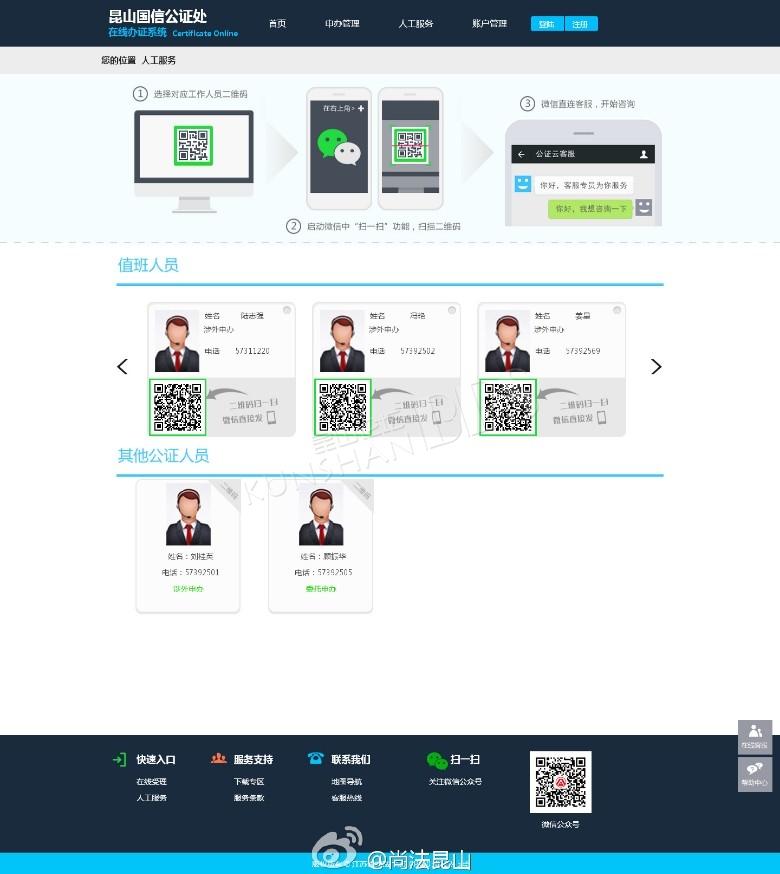Viewport: 780px width, 874px height.
Task: Click the blue smiley avatar in chat mockup
Action: 522,183
